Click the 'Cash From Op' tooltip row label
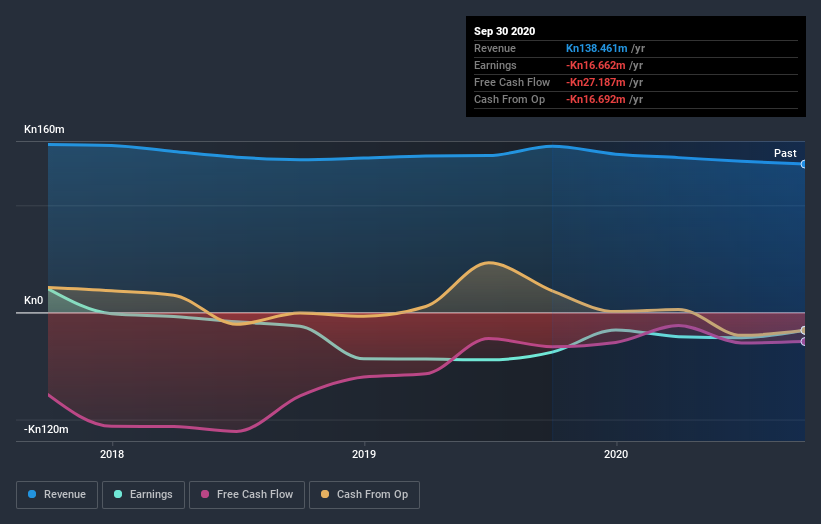821x524 pixels. 509,99
